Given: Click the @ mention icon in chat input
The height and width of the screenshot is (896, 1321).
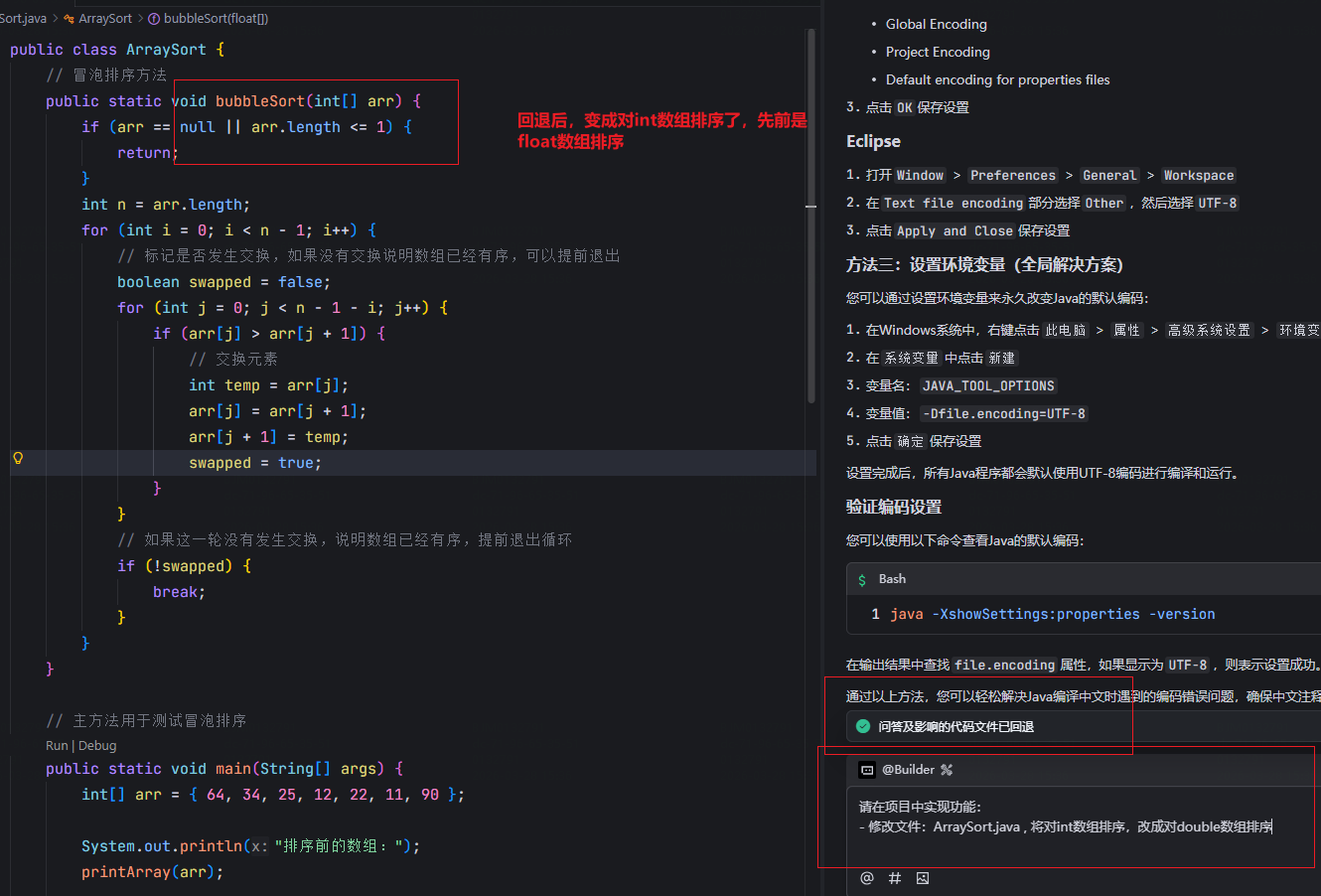Looking at the screenshot, I should (x=866, y=878).
